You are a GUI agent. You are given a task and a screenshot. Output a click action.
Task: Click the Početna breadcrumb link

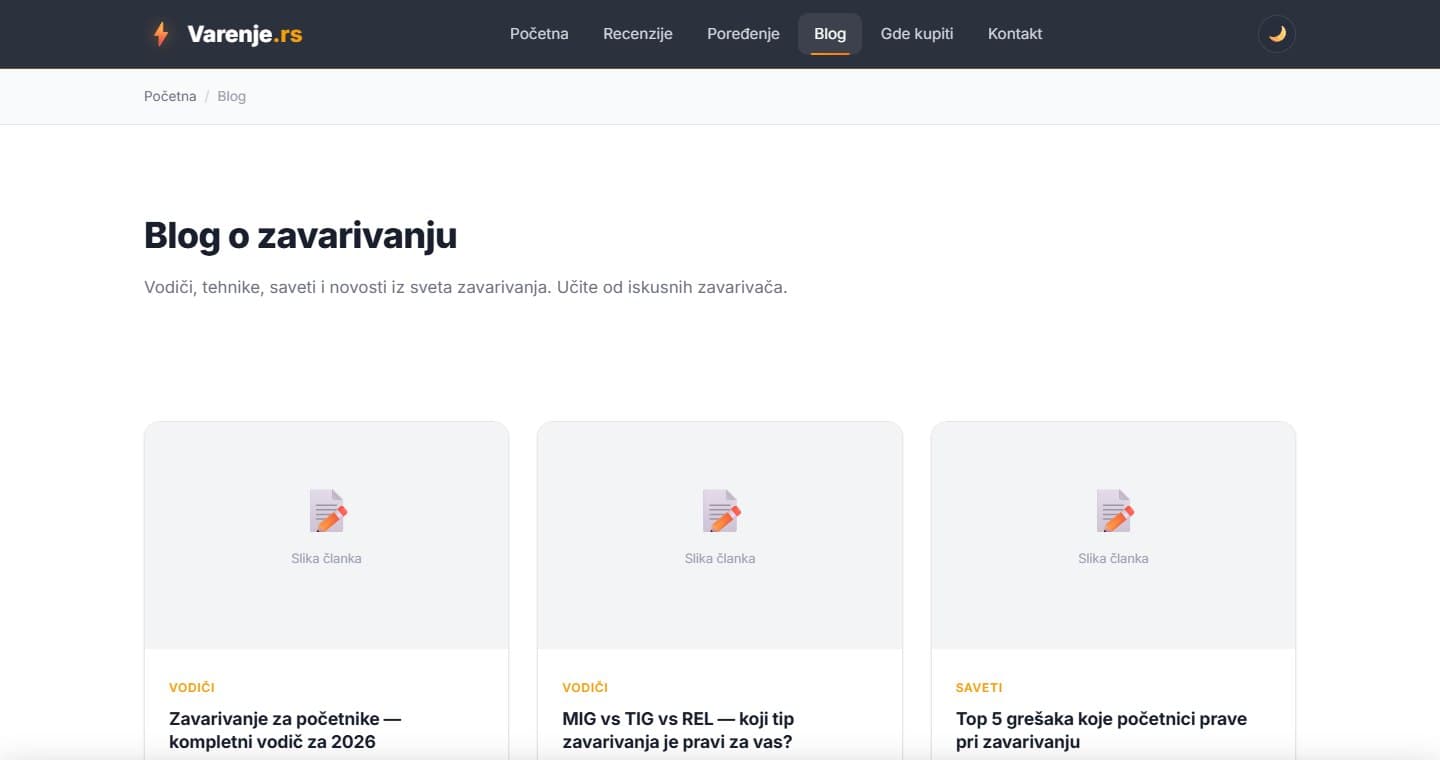point(170,97)
